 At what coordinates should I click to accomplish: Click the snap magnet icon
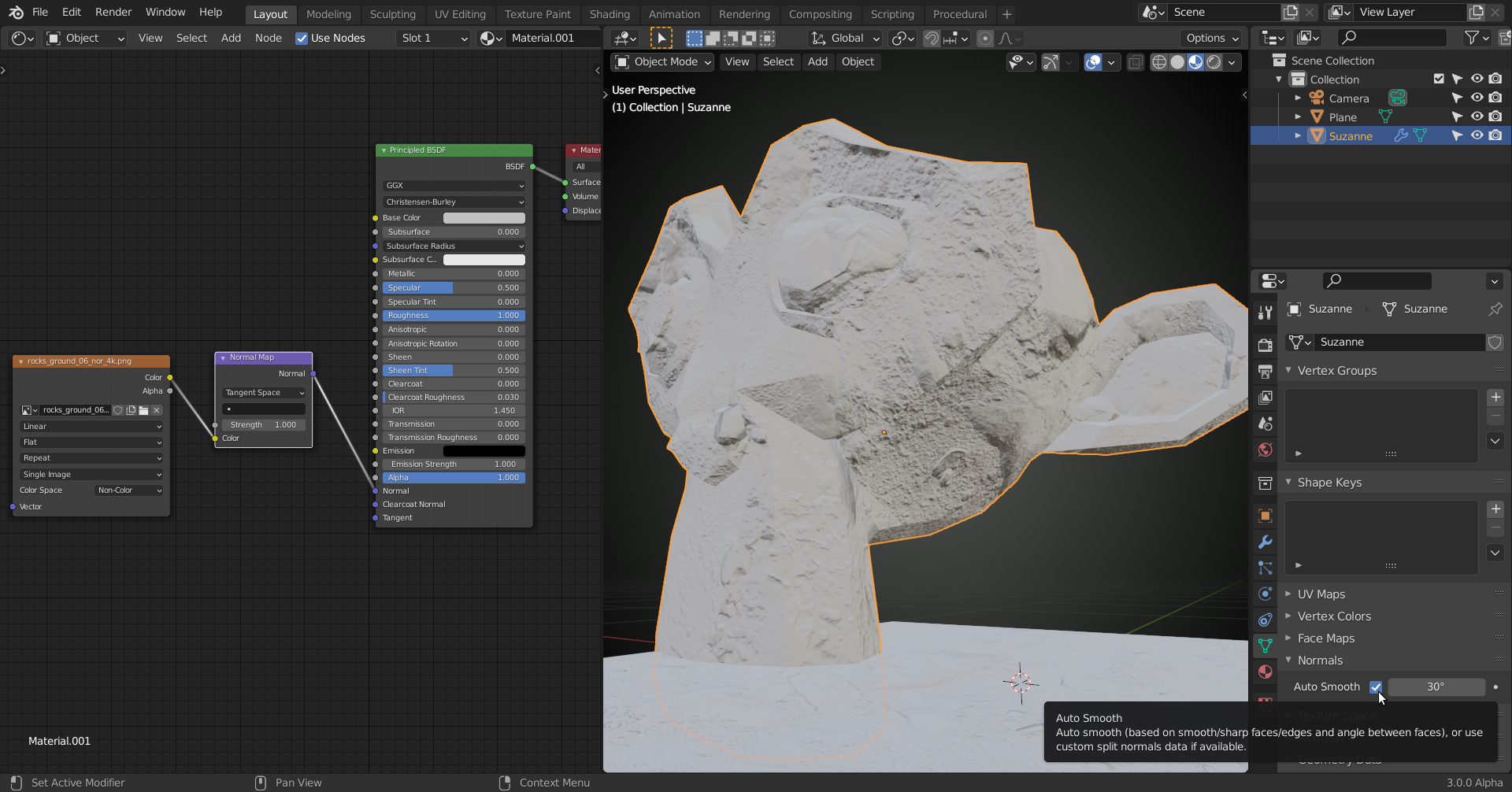(x=932, y=39)
